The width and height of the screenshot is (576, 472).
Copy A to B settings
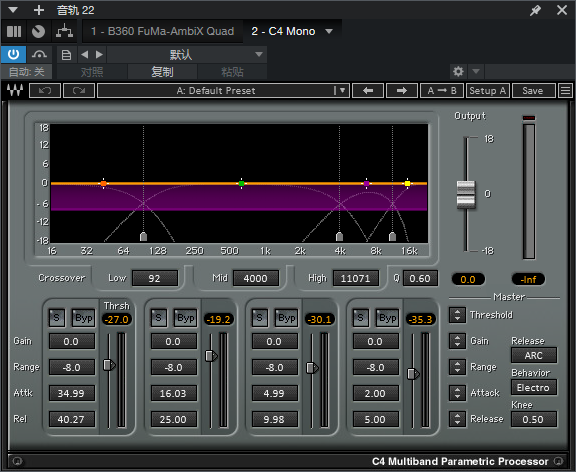pyautogui.click(x=442, y=90)
